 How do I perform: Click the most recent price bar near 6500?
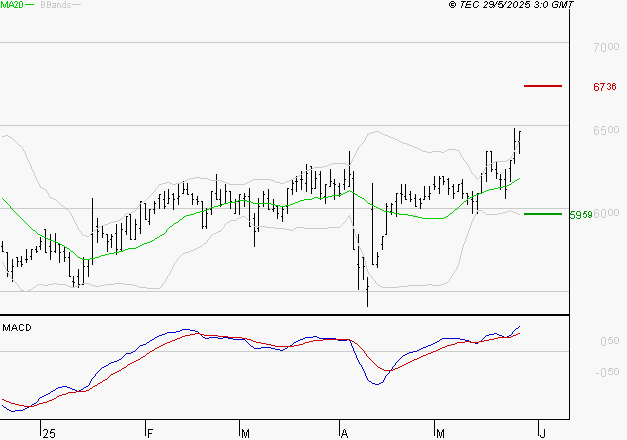(519, 142)
